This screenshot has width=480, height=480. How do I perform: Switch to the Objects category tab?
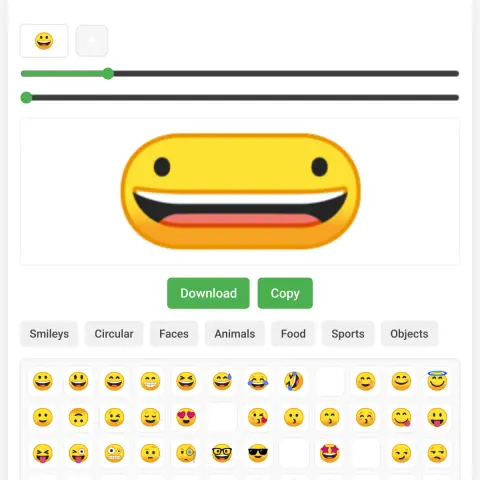coord(409,334)
